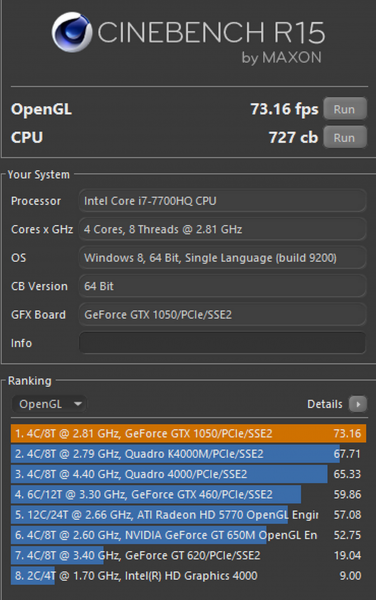Click the Cinebench sphere logo icon
The height and width of the screenshot is (600, 376).
tap(72, 32)
